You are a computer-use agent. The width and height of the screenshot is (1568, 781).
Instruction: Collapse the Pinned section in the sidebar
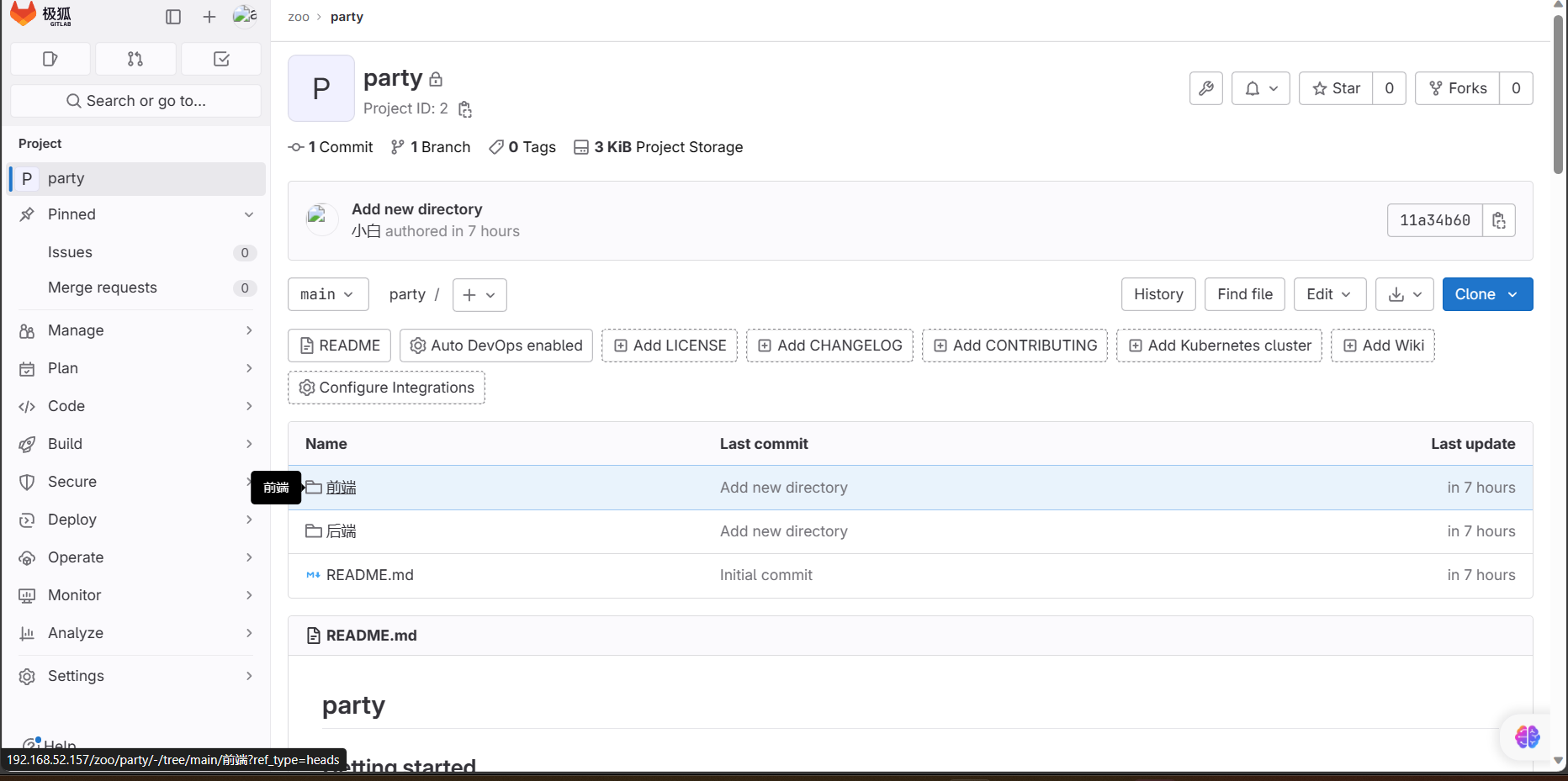pos(249,214)
